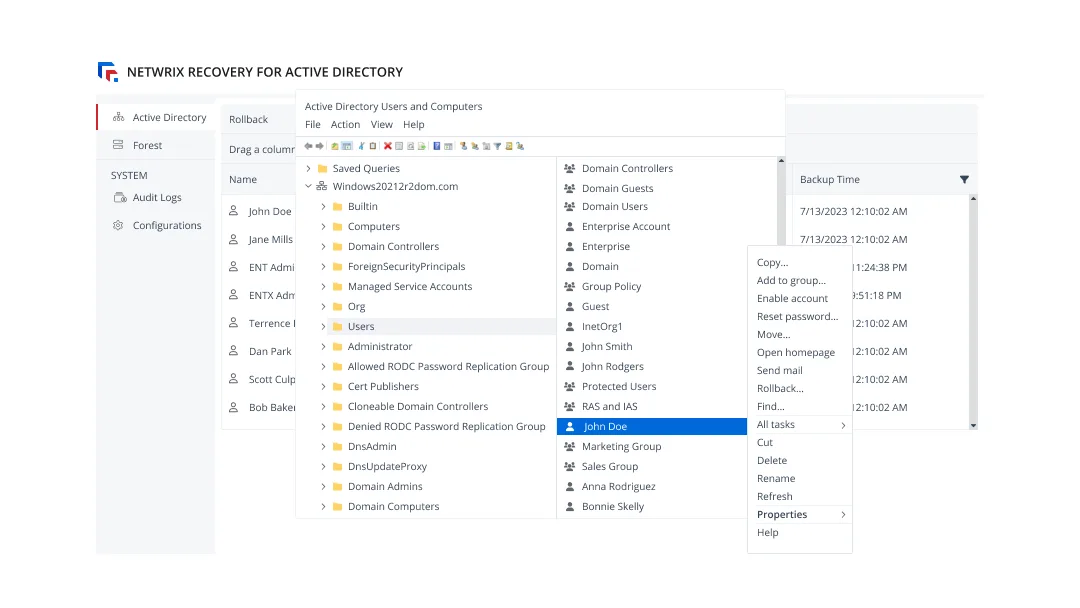Expand the Users folder chevron

click(x=323, y=326)
